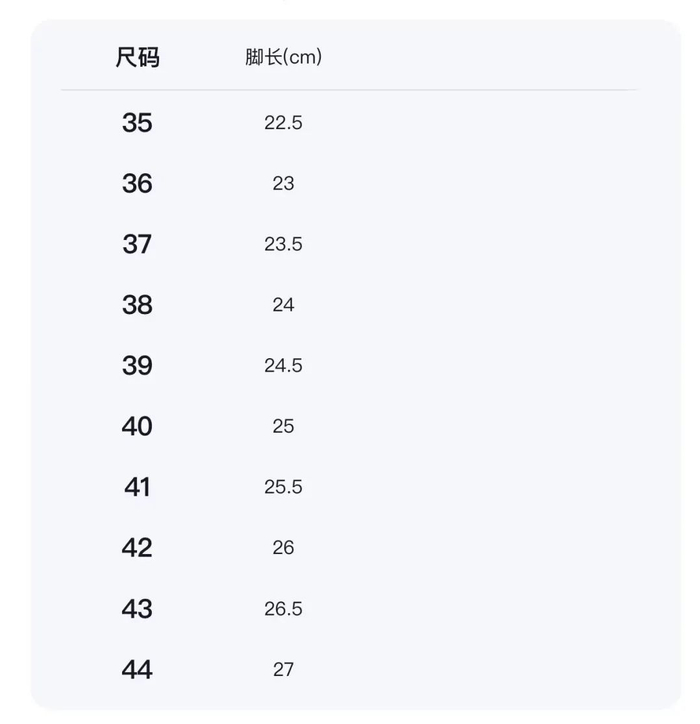Click the 25 foot length cell
The height and width of the screenshot is (724, 700).
click(283, 427)
